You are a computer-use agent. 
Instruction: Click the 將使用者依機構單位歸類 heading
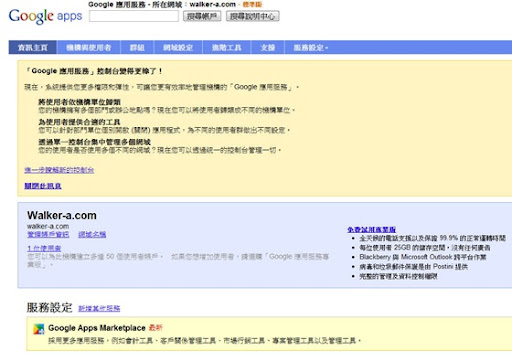click(x=79, y=102)
